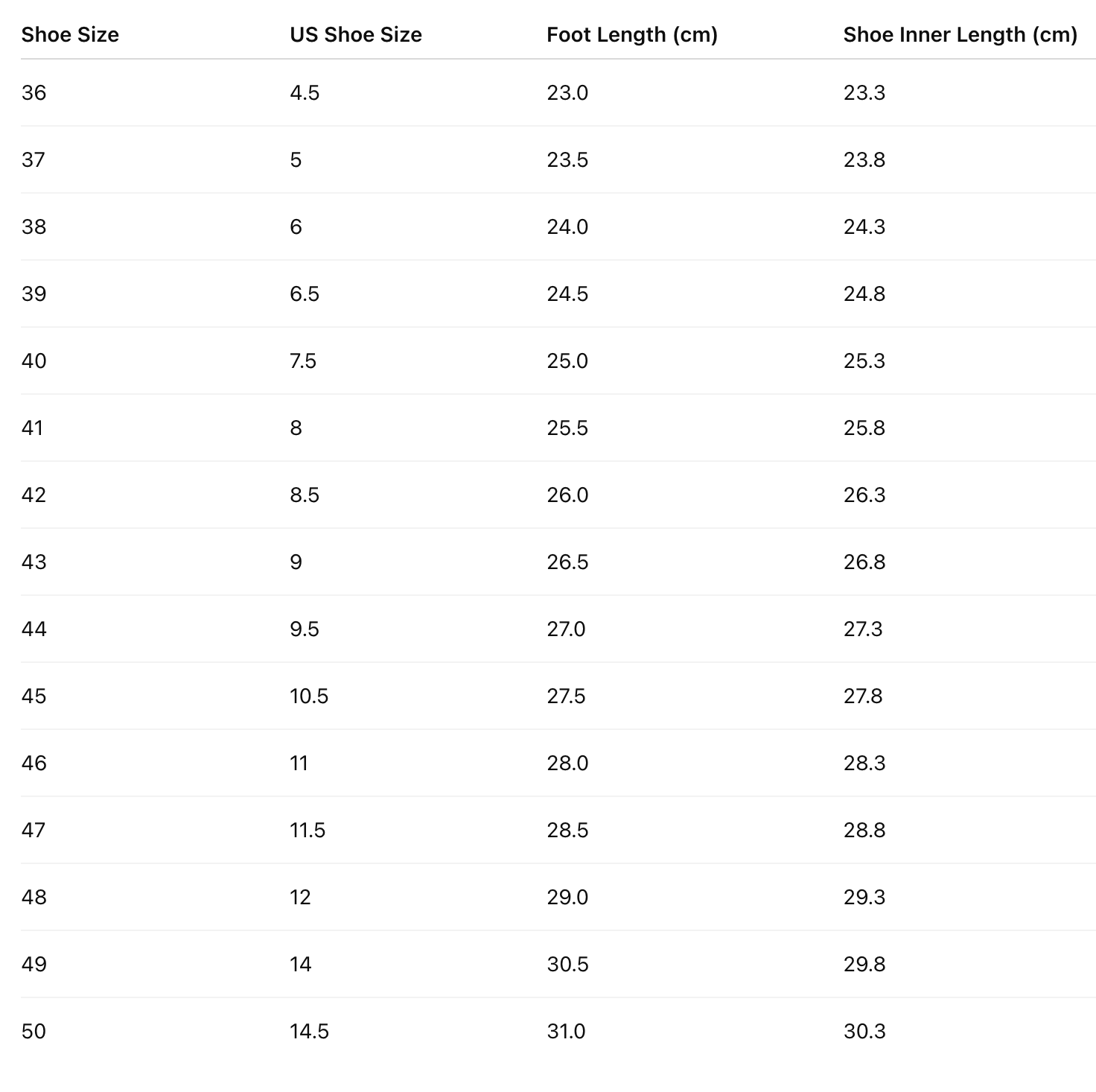The image size is (1096, 1092).
Task: Select shoe size 47 cell
Action: click(x=34, y=831)
